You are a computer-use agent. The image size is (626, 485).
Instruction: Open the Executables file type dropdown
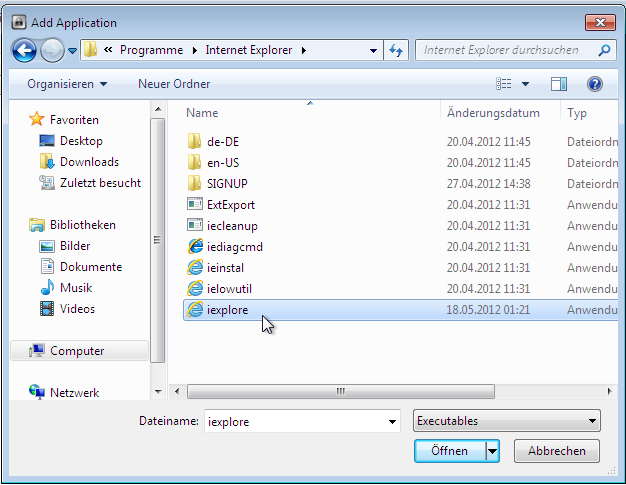pos(506,421)
